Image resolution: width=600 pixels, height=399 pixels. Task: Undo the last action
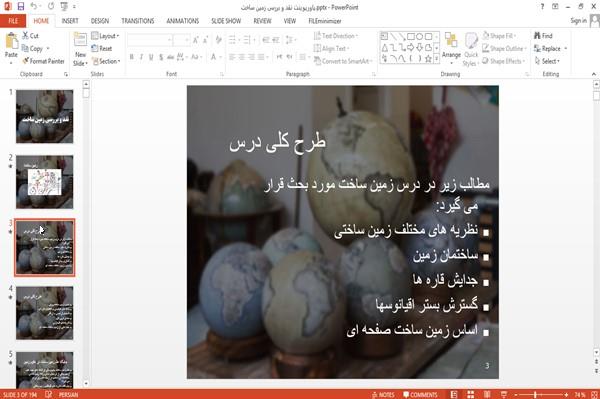pos(34,7)
